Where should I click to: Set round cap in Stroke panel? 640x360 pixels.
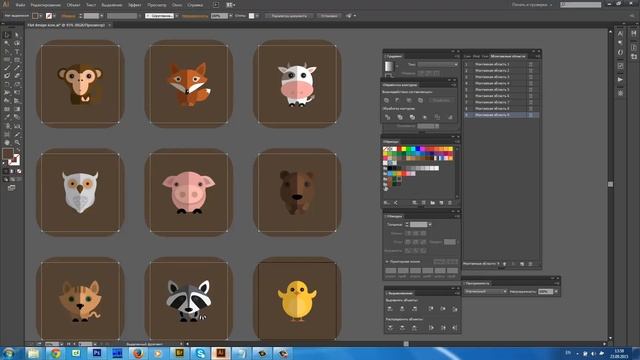point(416,233)
